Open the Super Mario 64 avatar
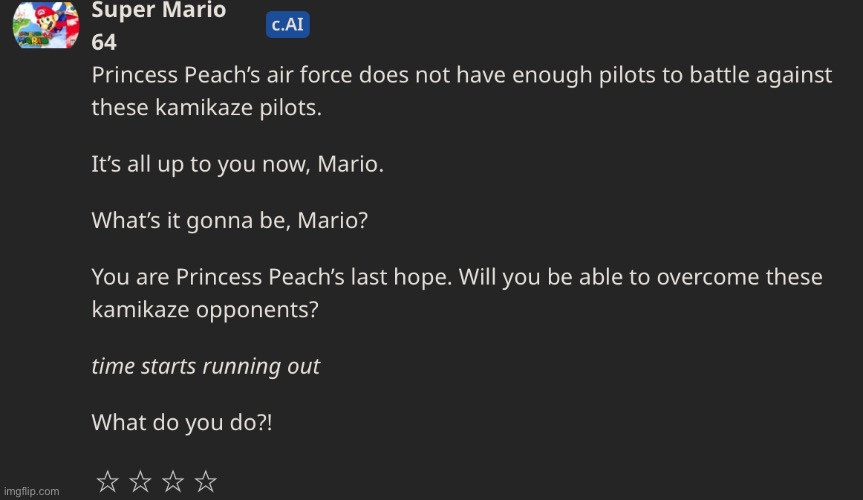Screen dimensions: 863x500 click(45, 25)
